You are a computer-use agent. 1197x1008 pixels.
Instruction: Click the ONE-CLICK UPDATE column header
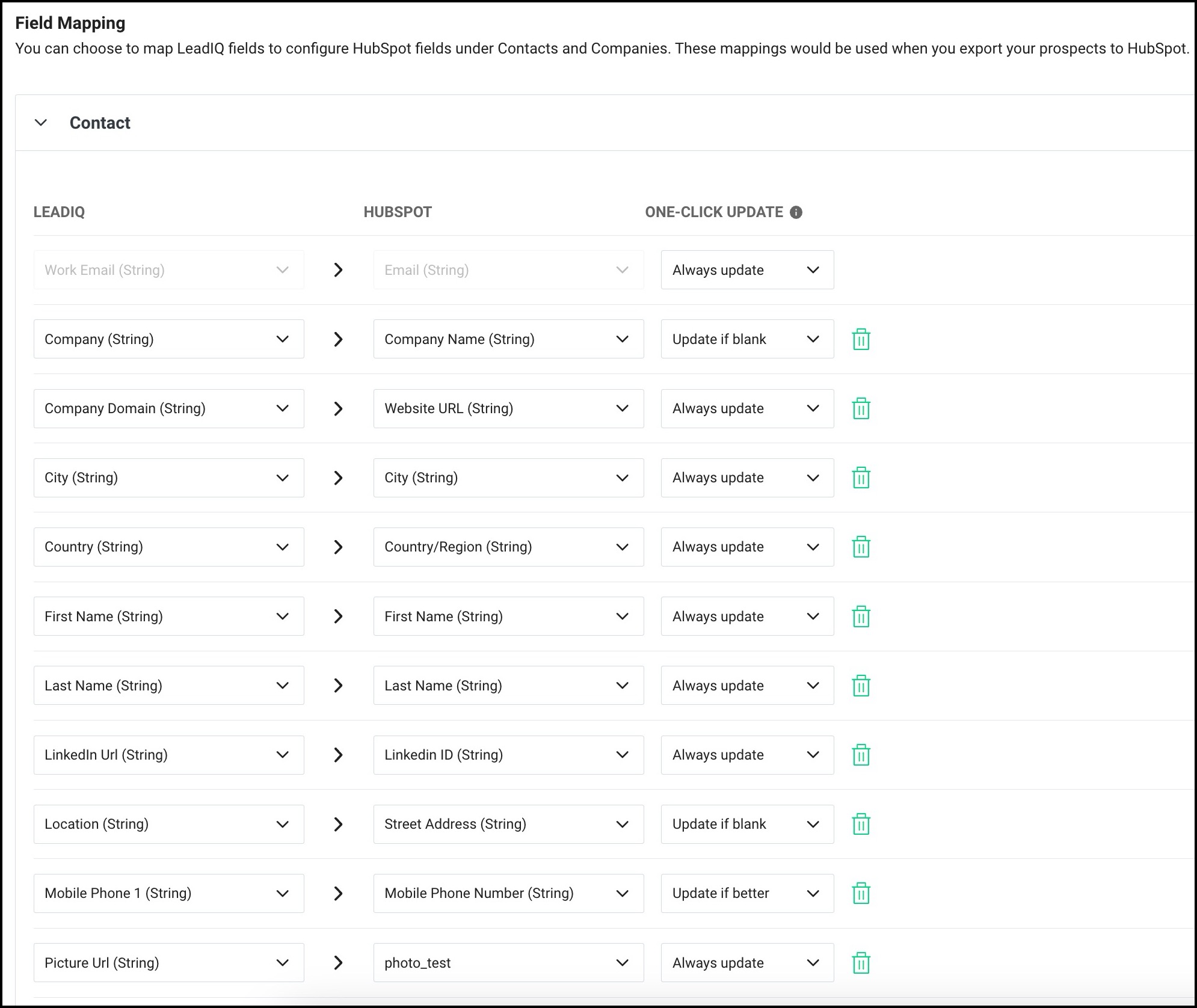point(714,212)
